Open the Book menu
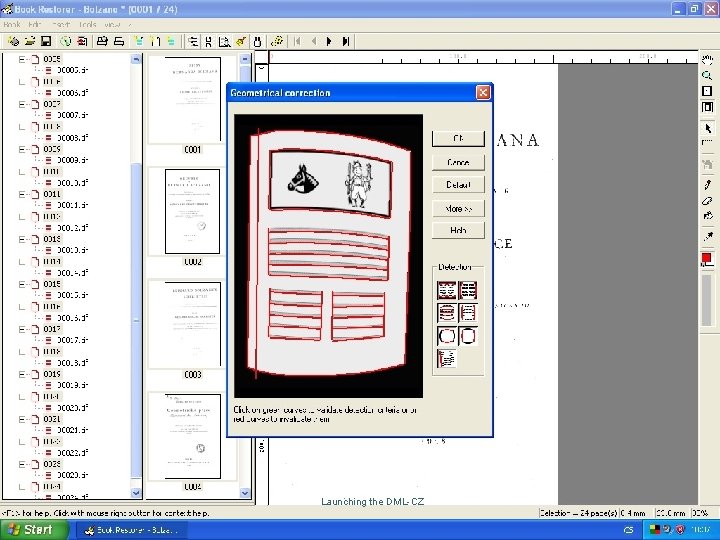Viewport: 720px width, 540px height. coord(11,24)
